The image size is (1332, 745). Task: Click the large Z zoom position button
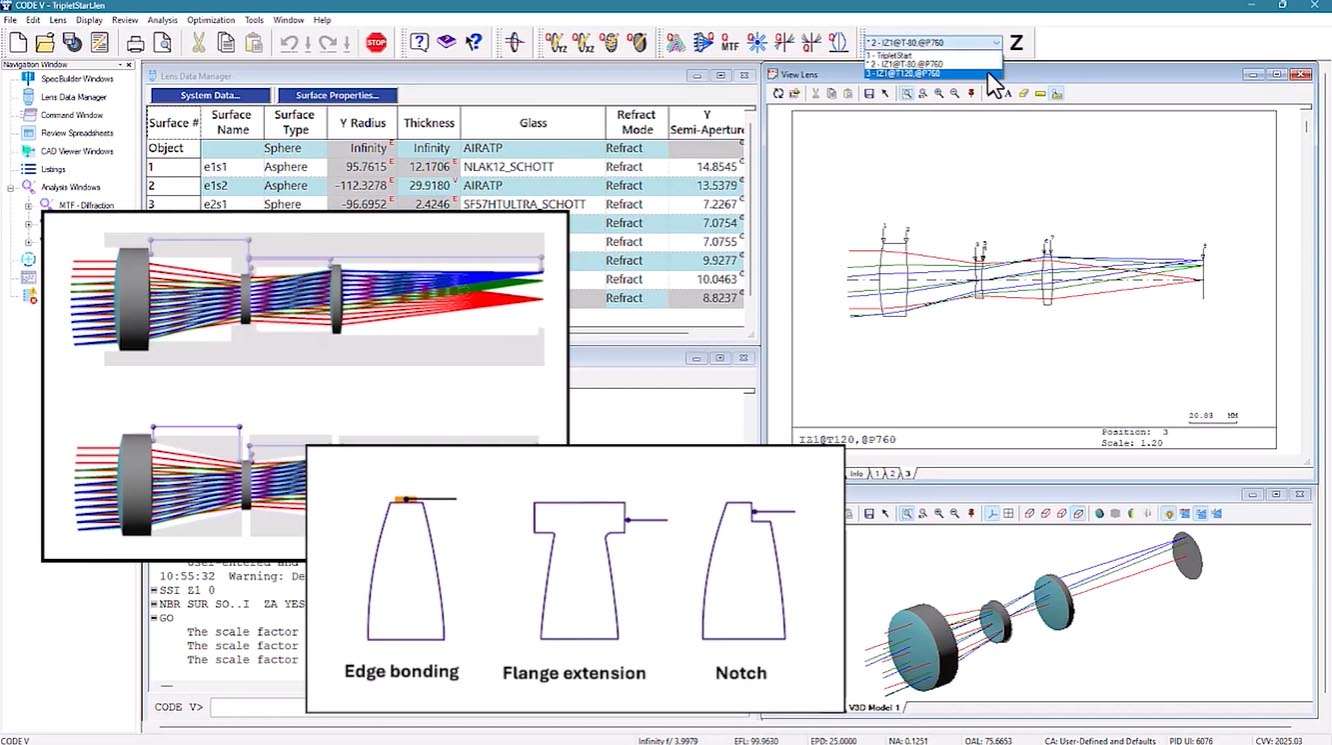(x=1016, y=42)
